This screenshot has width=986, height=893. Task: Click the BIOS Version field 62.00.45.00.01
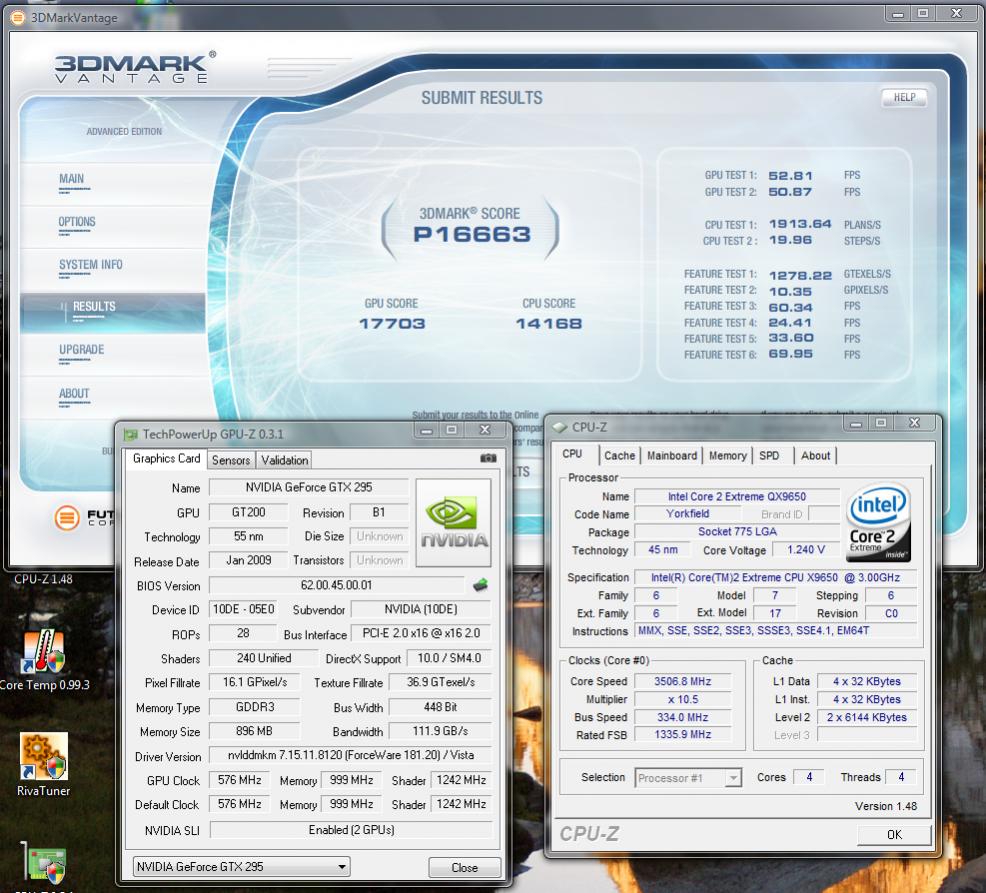point(336,585)
